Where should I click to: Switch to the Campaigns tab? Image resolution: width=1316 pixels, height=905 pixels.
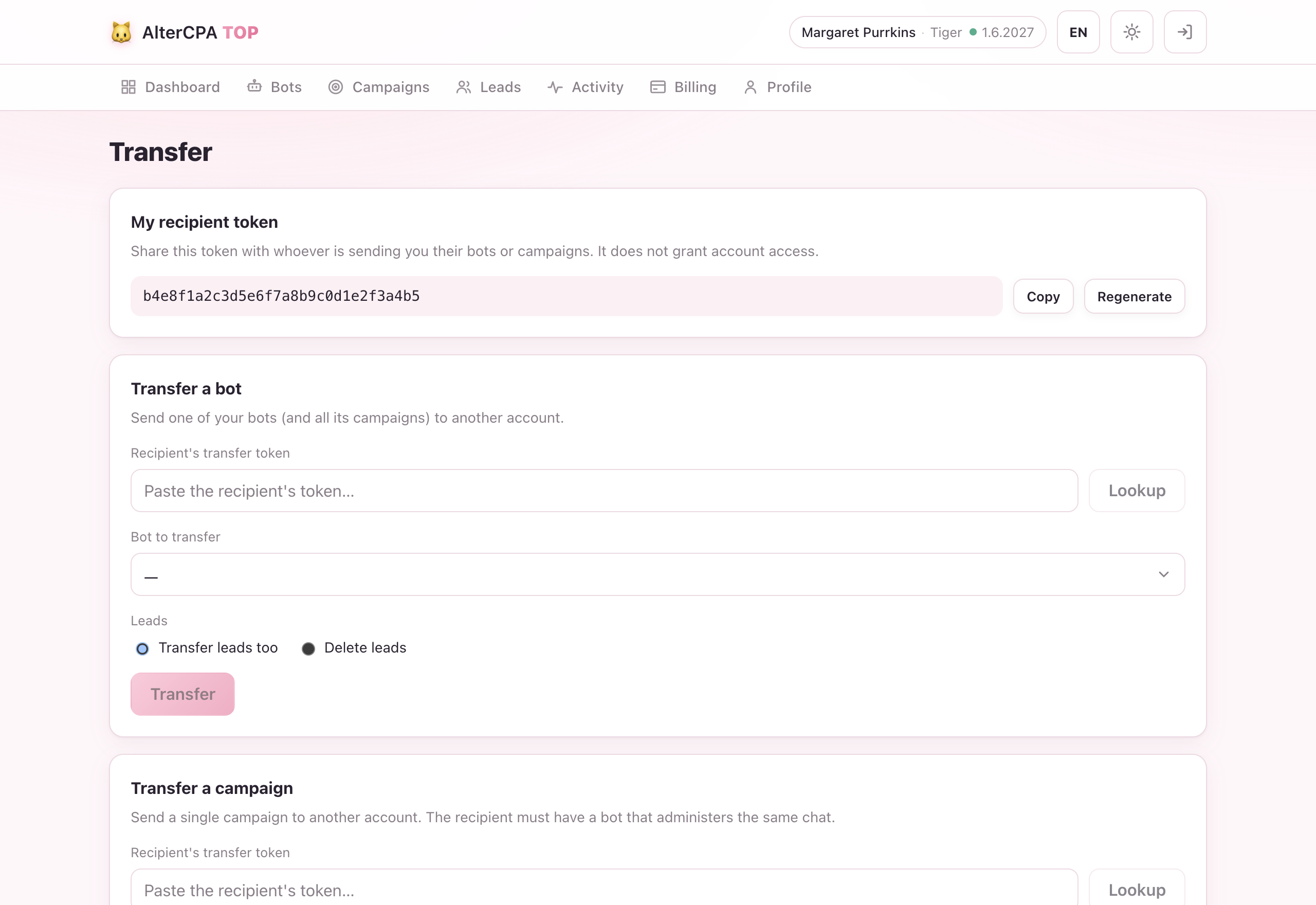click(x=379, y=87)
